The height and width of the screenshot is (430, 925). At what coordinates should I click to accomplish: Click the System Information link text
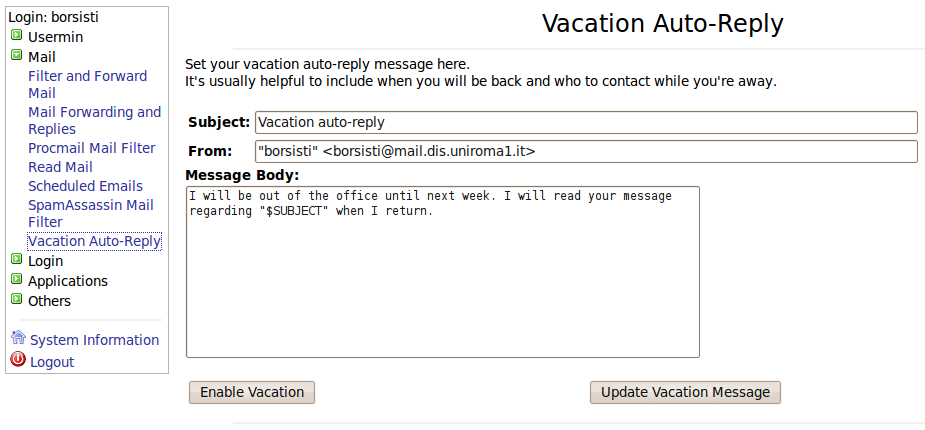94,340
